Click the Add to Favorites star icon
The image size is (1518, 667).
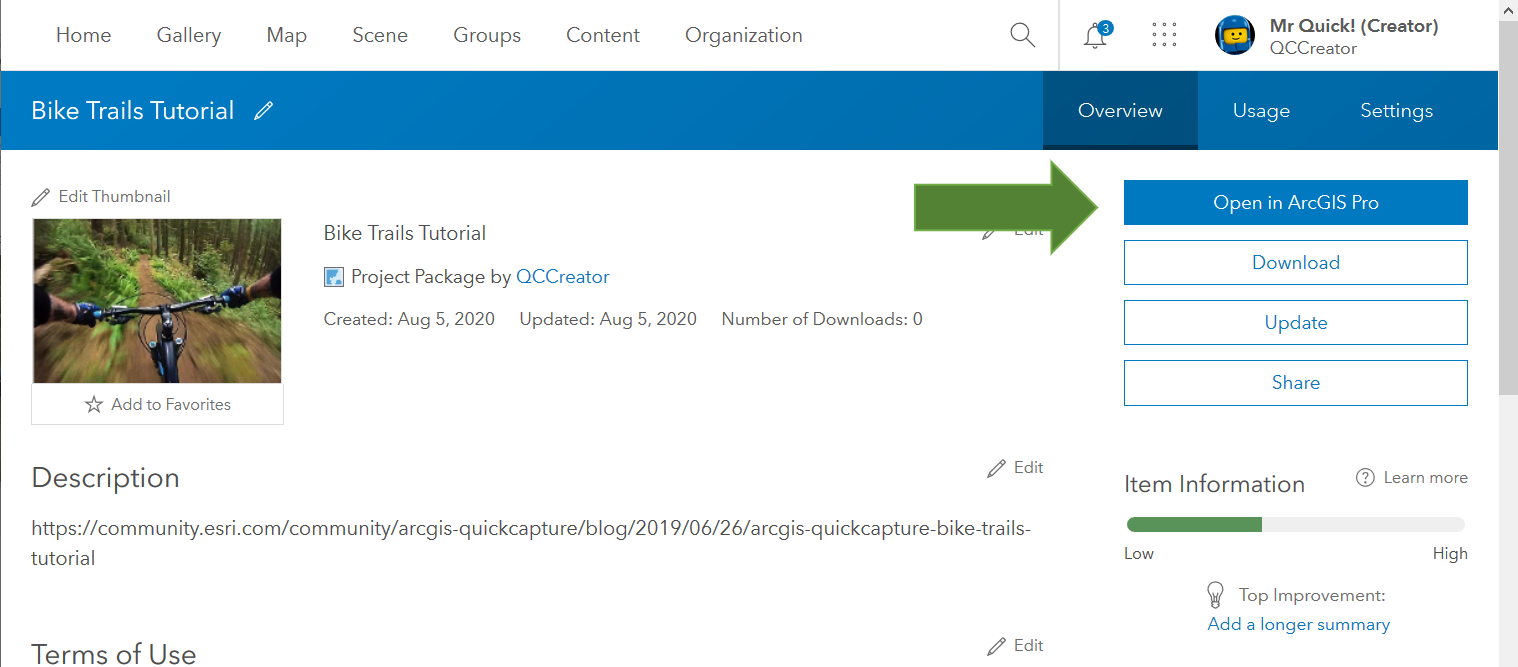tap(94, 405)
